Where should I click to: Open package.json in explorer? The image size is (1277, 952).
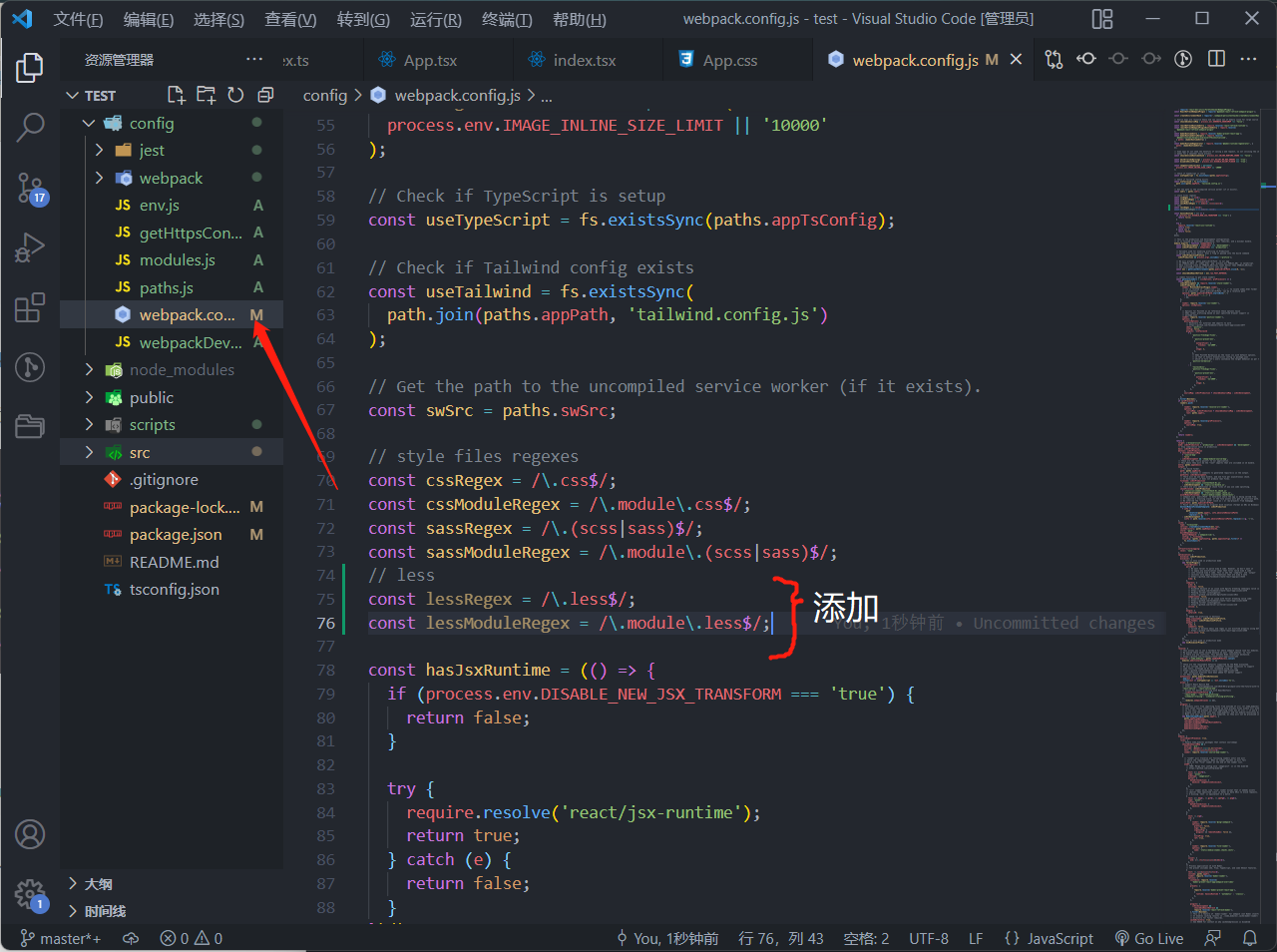click(x=172, y=535)
